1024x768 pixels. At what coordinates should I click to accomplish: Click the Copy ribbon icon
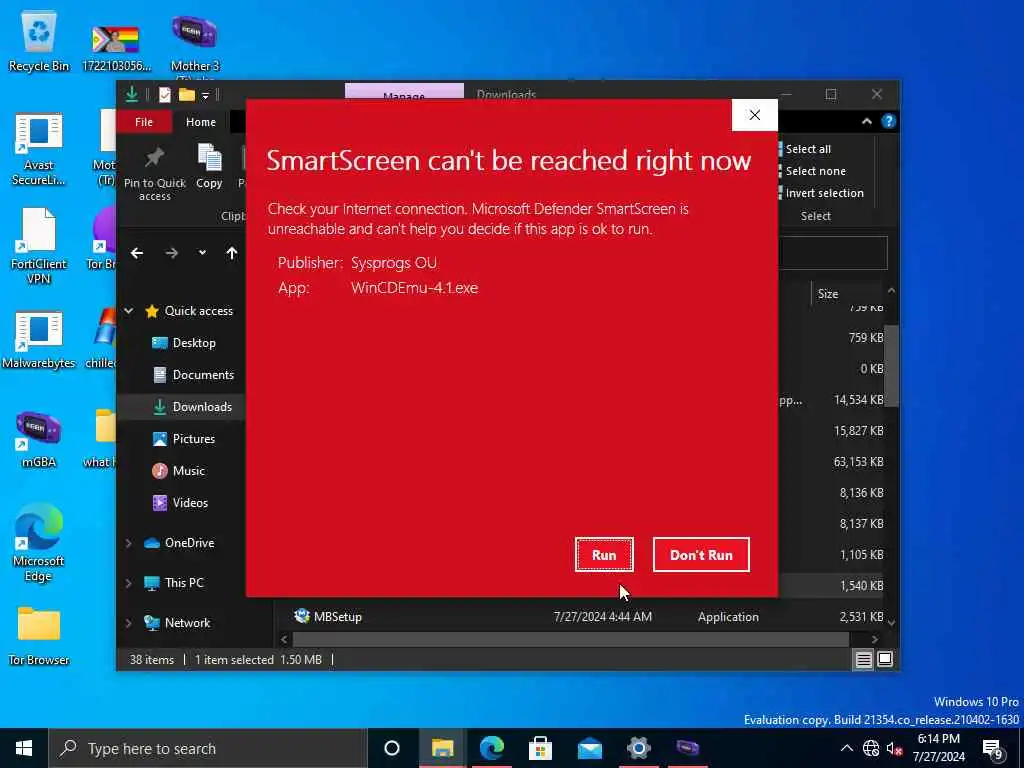[x=209, y=167]
